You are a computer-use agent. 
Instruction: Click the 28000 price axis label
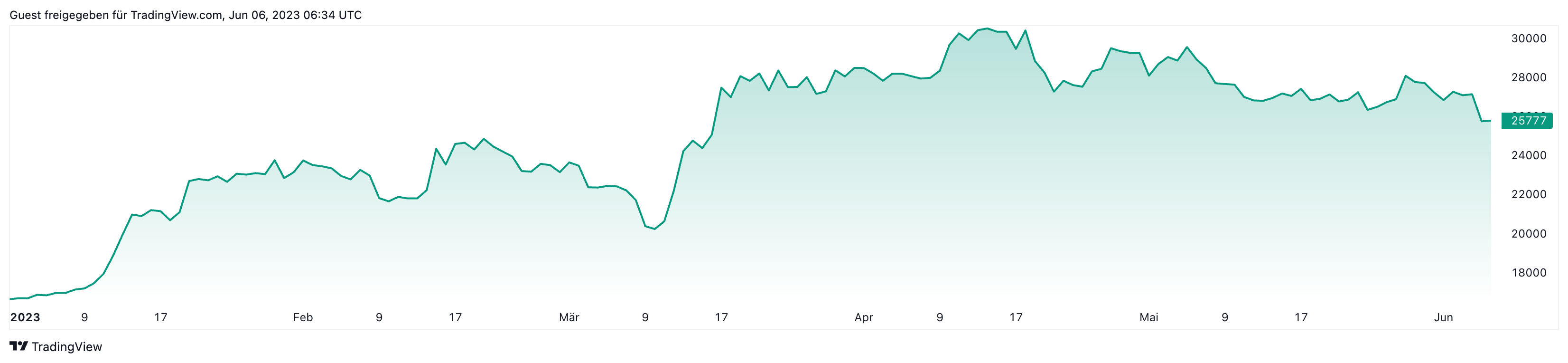[1529, 77]
